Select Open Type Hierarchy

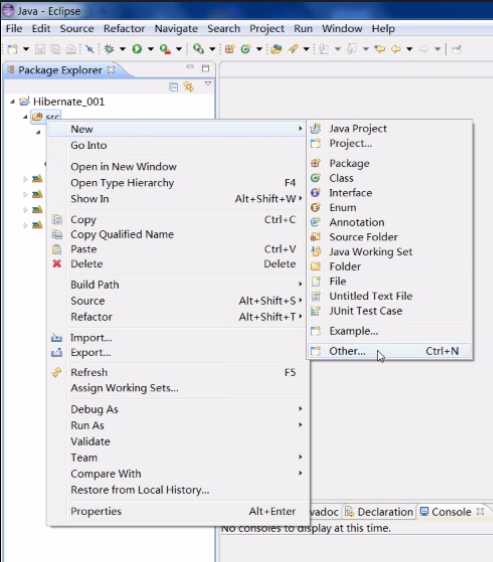[x=177, y=182]
